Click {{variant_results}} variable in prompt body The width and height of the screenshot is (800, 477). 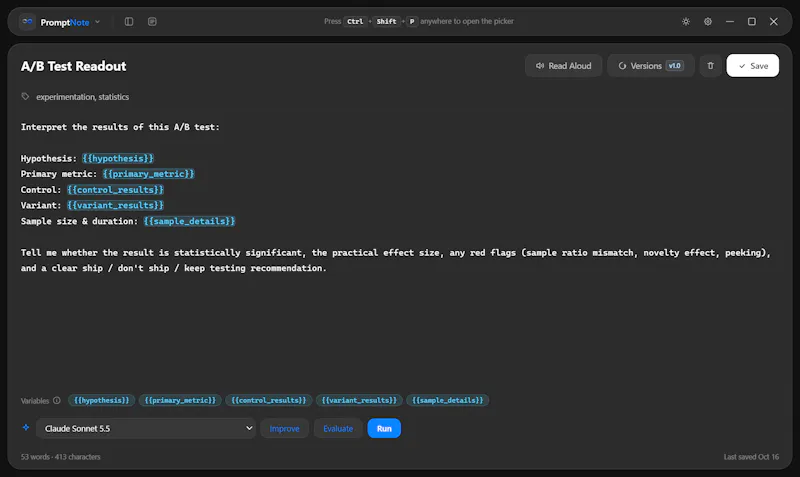(x=115, y=205)
